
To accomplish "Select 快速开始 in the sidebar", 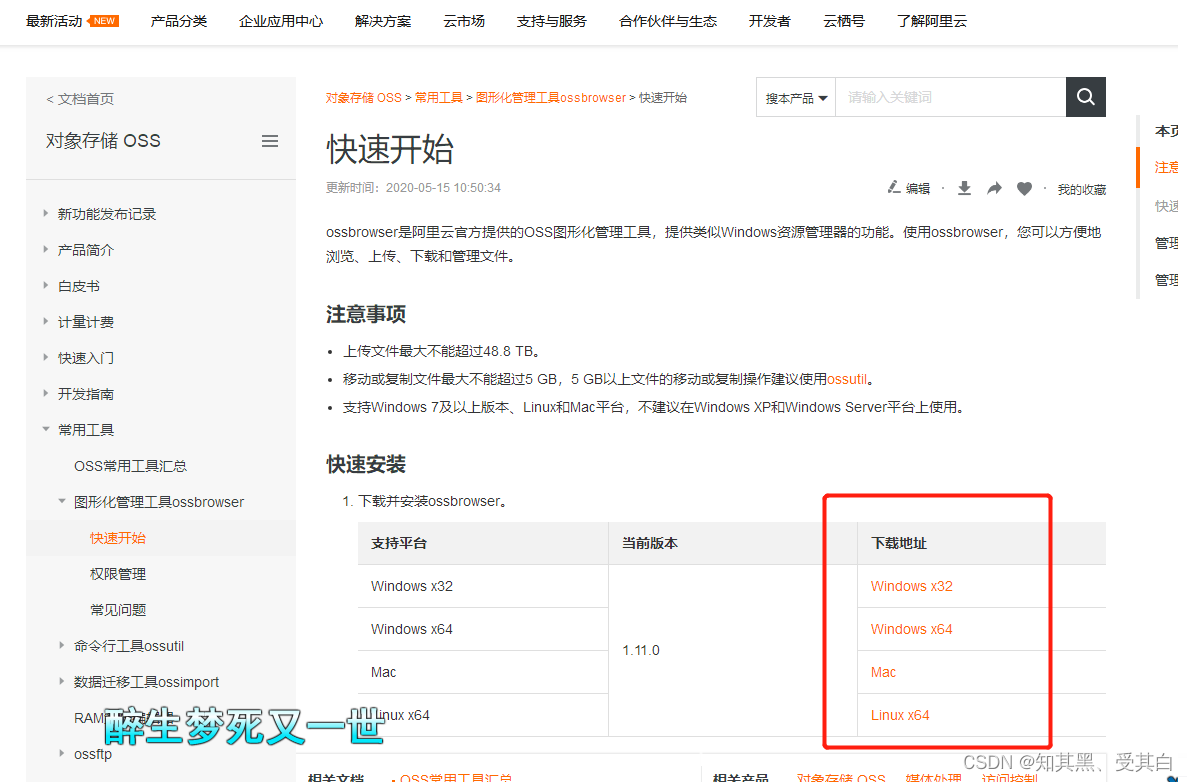I will click(117, 538).
